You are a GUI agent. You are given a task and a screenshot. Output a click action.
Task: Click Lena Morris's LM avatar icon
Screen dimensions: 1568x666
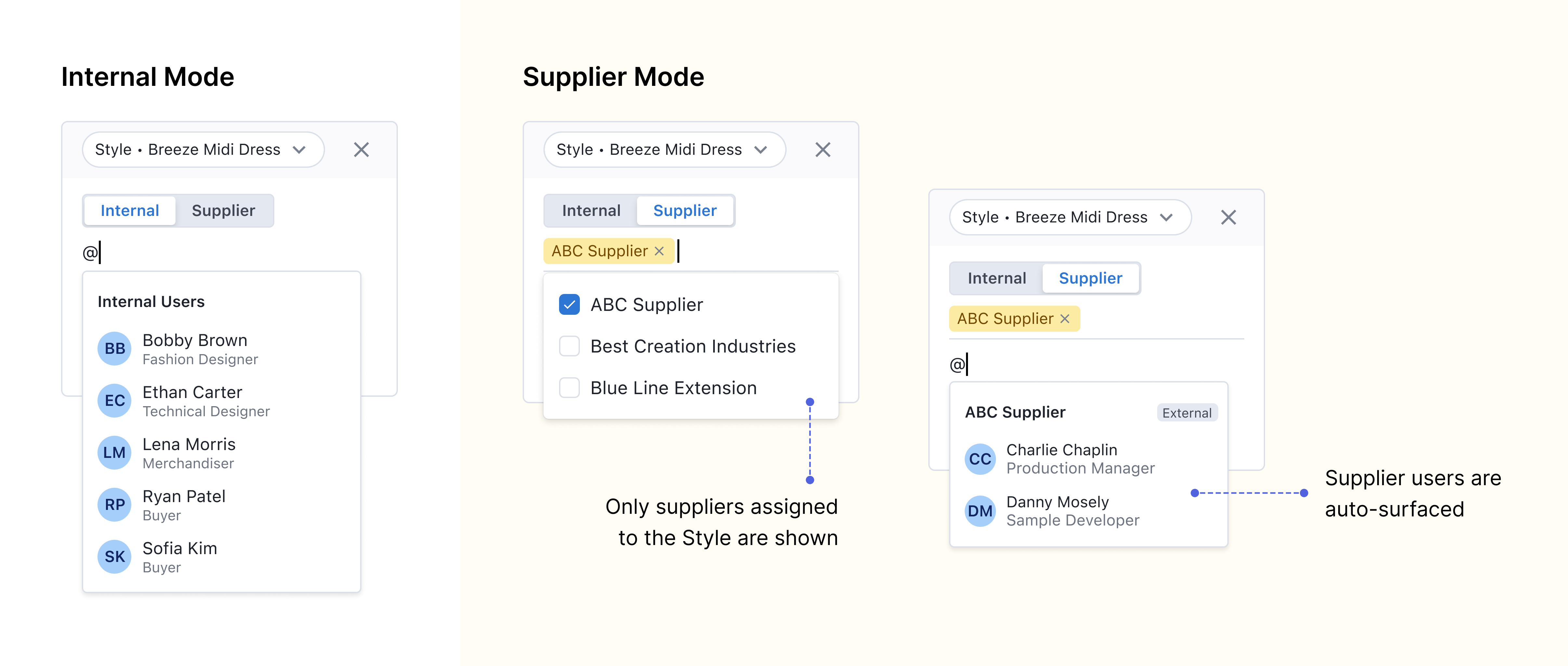[x=114, y=452]
